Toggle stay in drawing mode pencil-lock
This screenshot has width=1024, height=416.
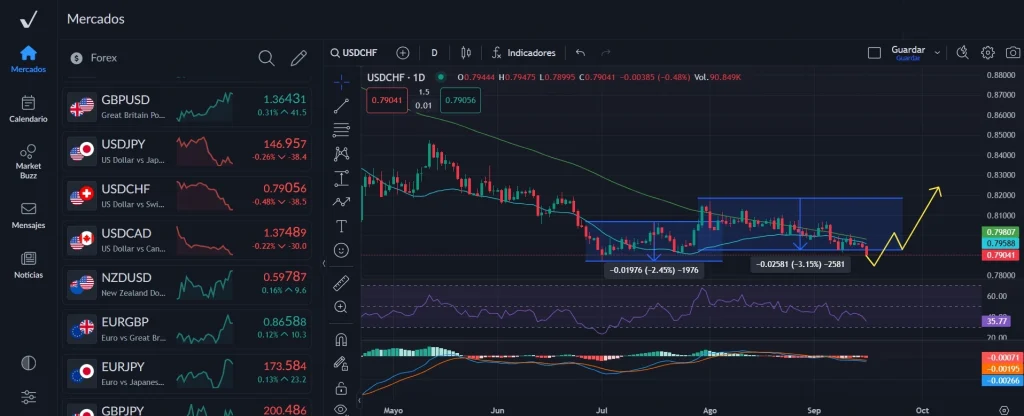341,363
